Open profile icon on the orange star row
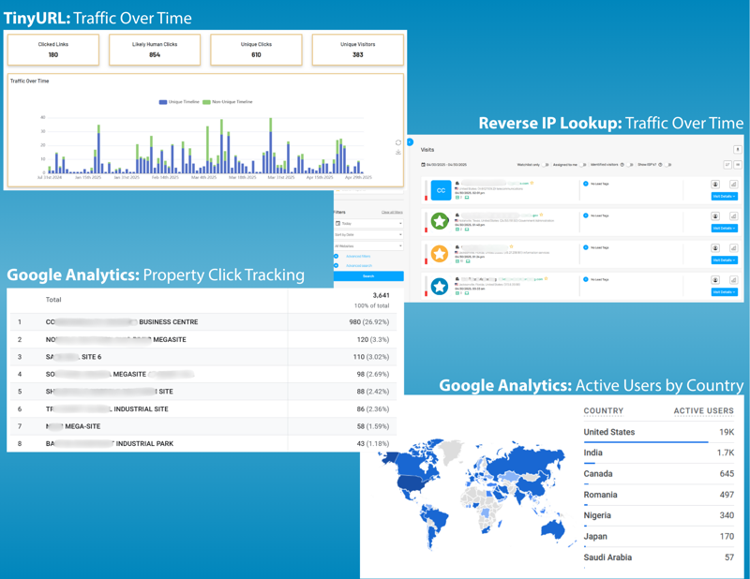 (x=715, y=248)
